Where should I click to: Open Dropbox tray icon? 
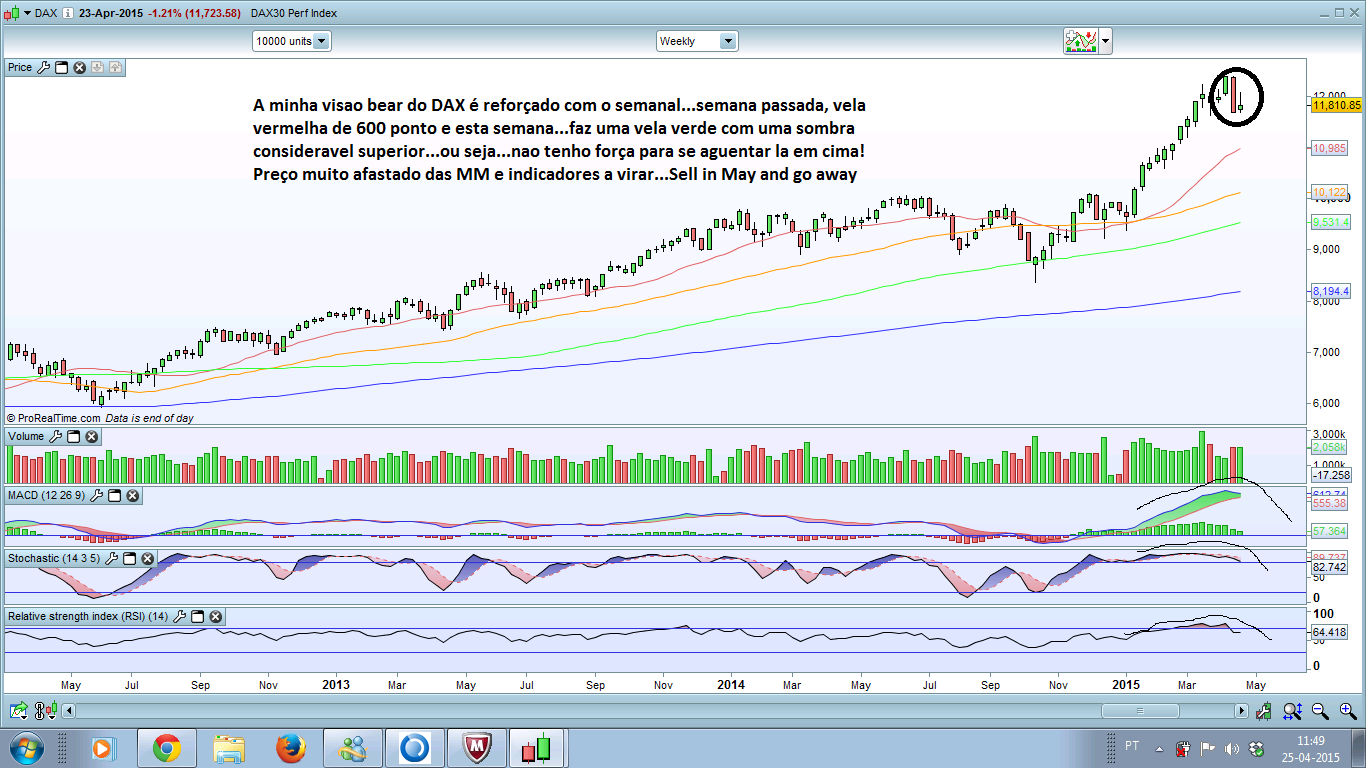pos(1256,749)
